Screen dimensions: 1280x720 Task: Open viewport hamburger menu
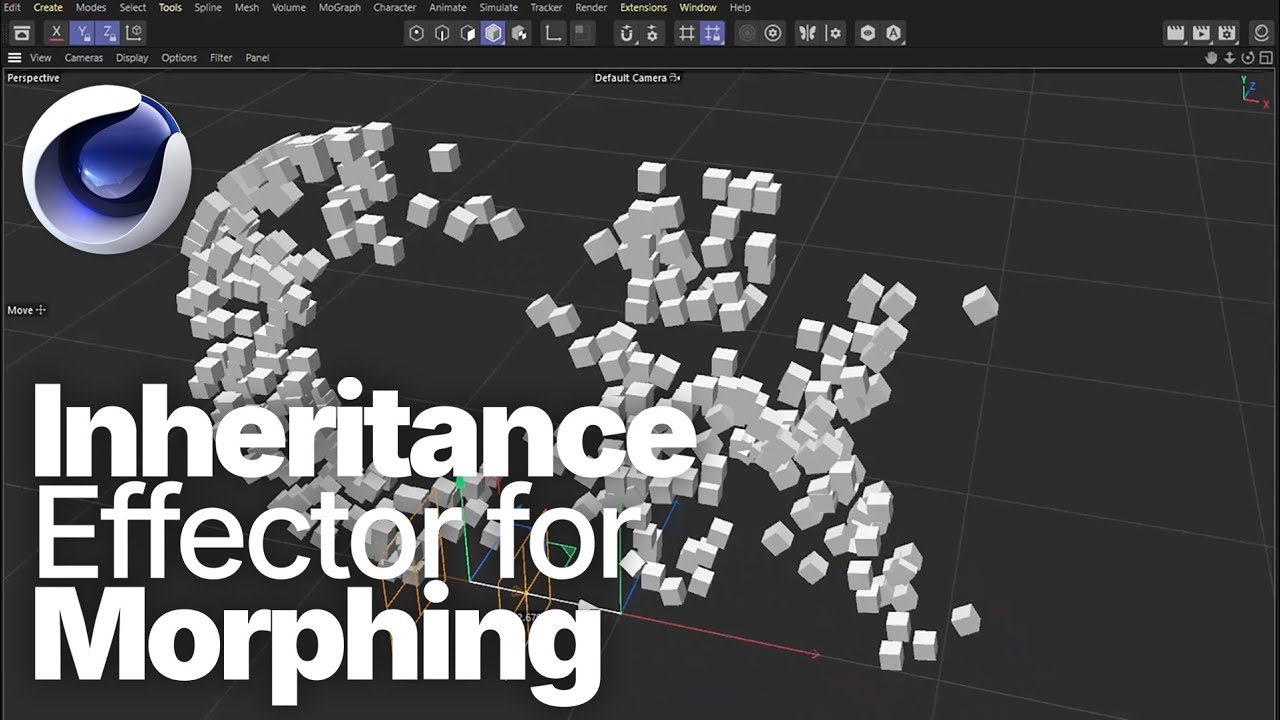coord(15,58)
